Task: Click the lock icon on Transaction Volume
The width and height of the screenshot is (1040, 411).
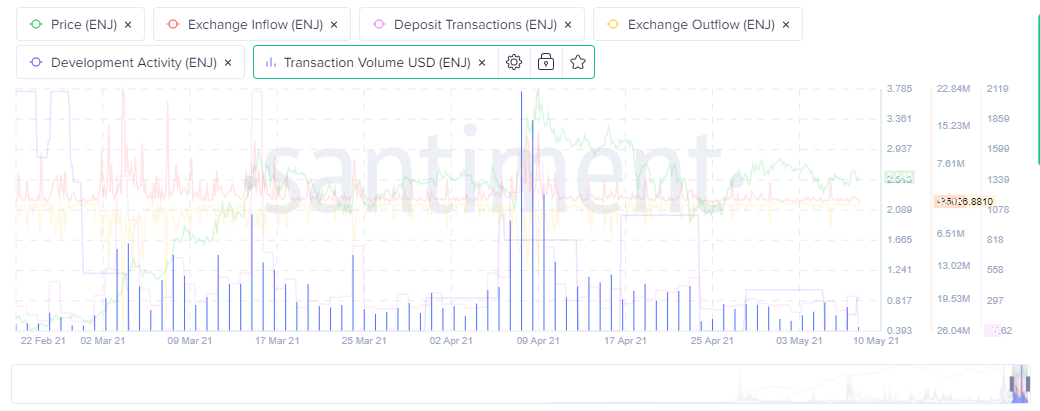Action: pyautogui.click(x=546, y=62)
